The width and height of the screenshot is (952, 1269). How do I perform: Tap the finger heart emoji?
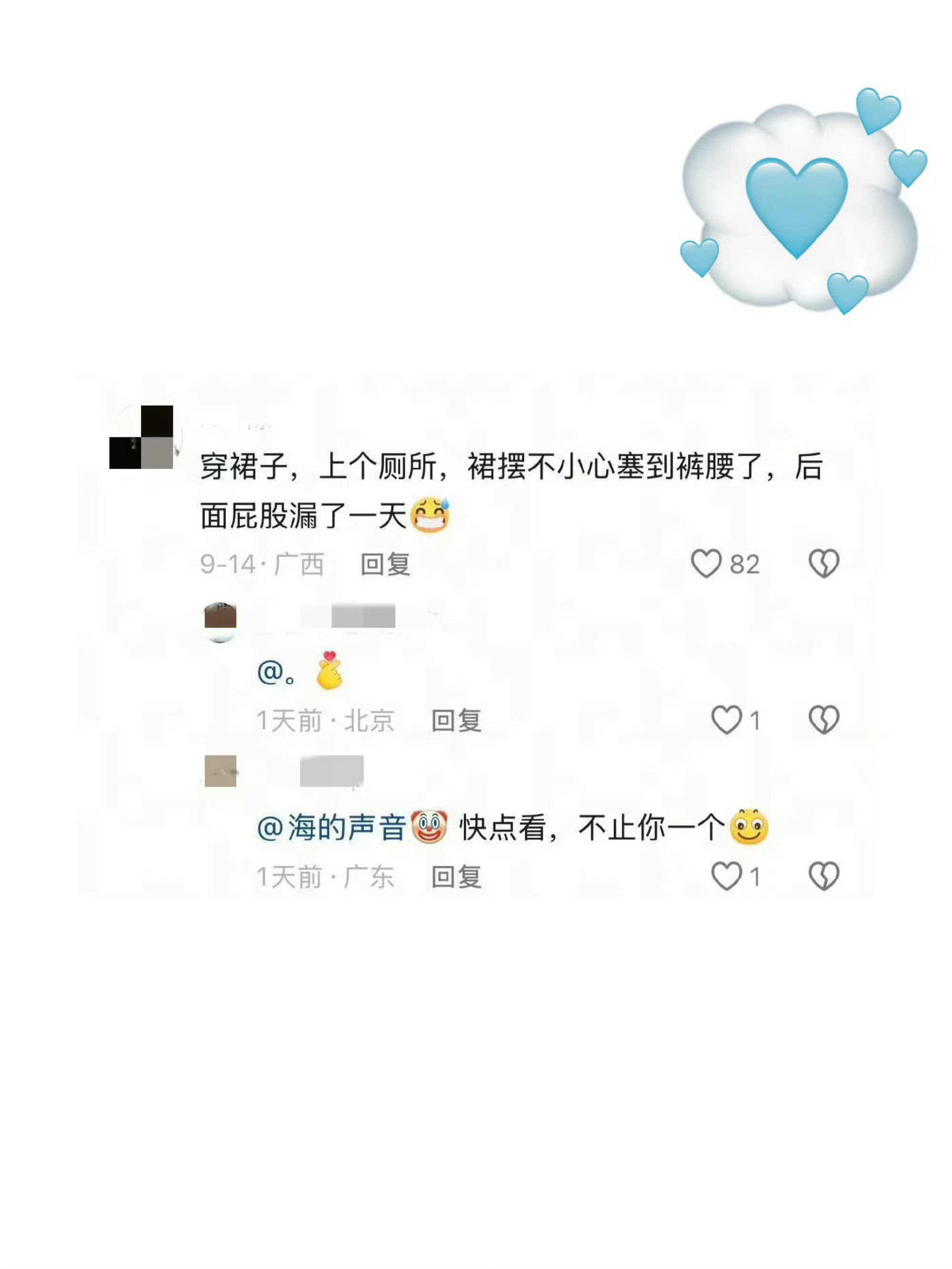pyautogui.click(x=329, y=670)
